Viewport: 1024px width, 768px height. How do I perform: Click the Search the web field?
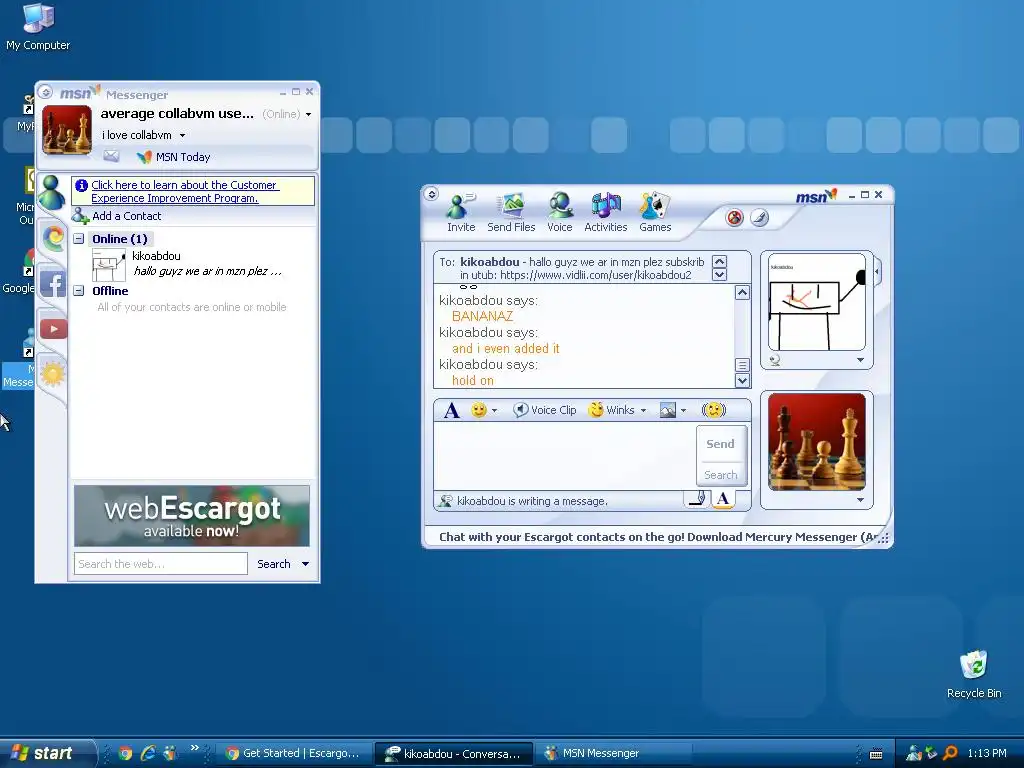point(161,564)
